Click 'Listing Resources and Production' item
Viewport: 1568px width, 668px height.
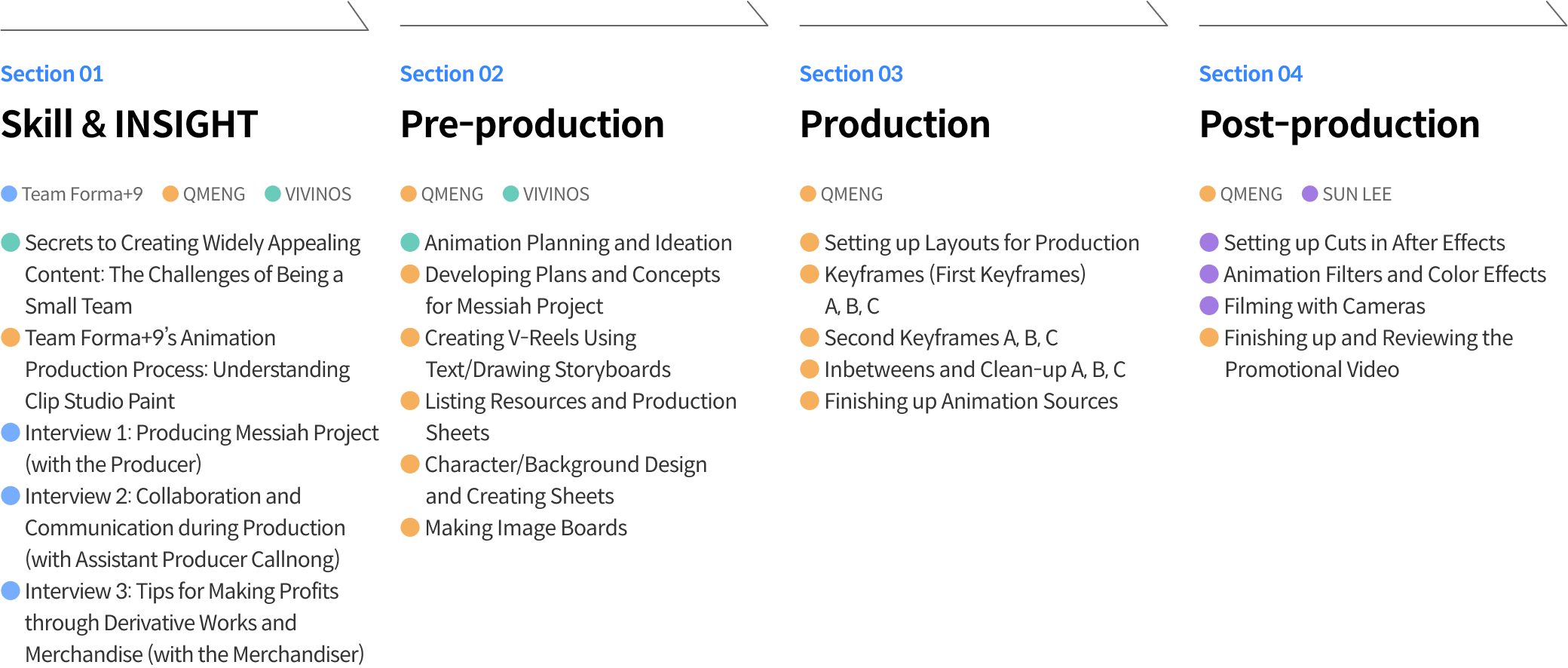tap(581, 401)
